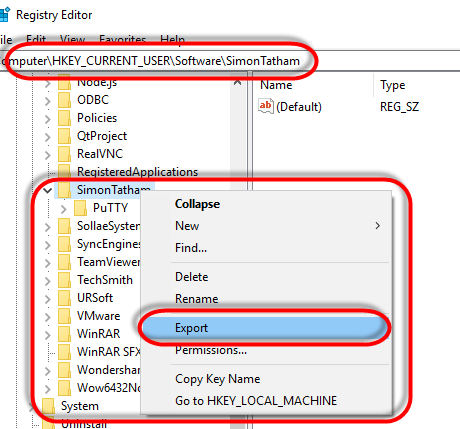
Task: Select the (Default) value name
Action: pos(299,107)
